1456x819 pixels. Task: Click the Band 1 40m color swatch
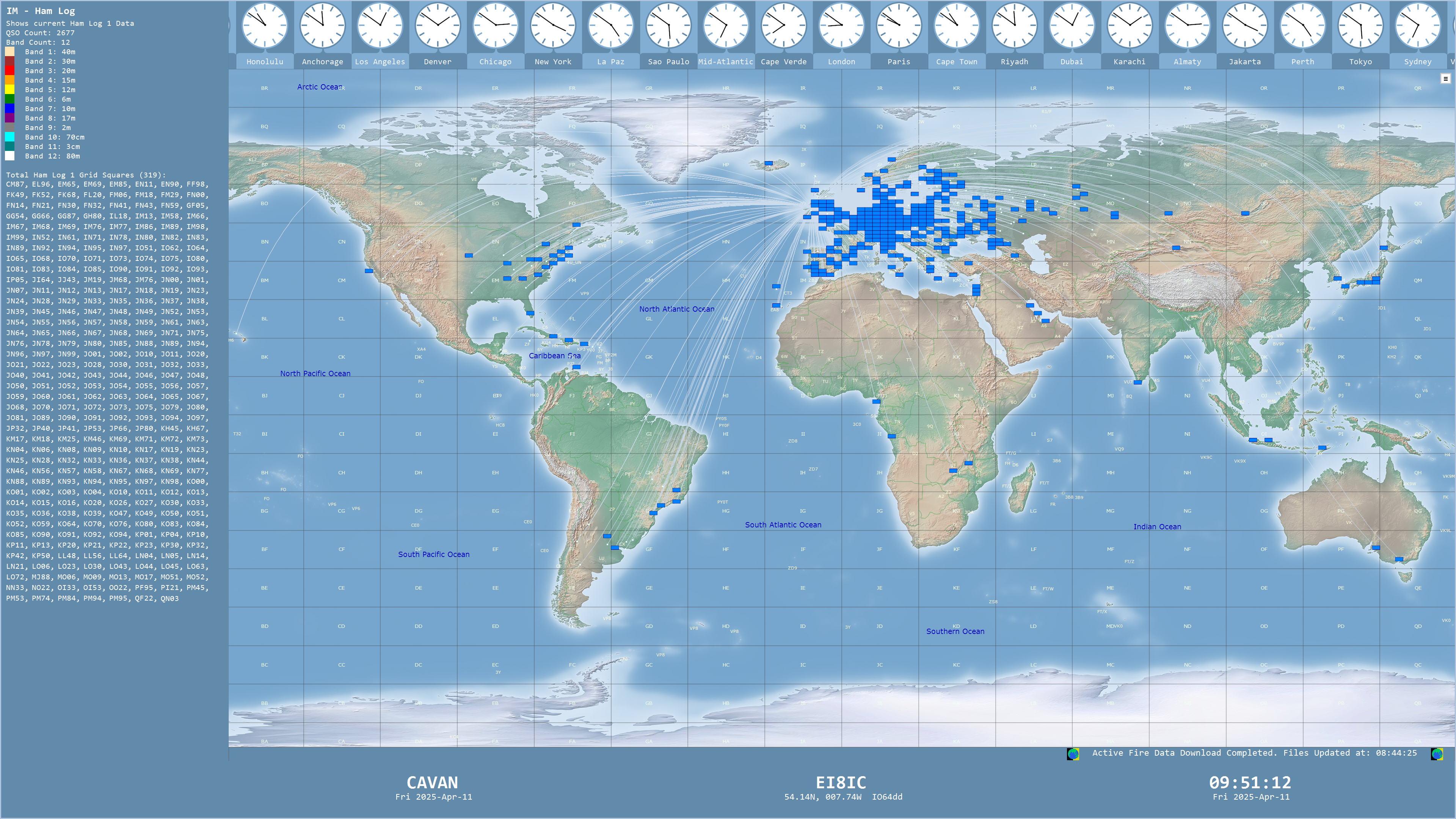coord(9,52)
